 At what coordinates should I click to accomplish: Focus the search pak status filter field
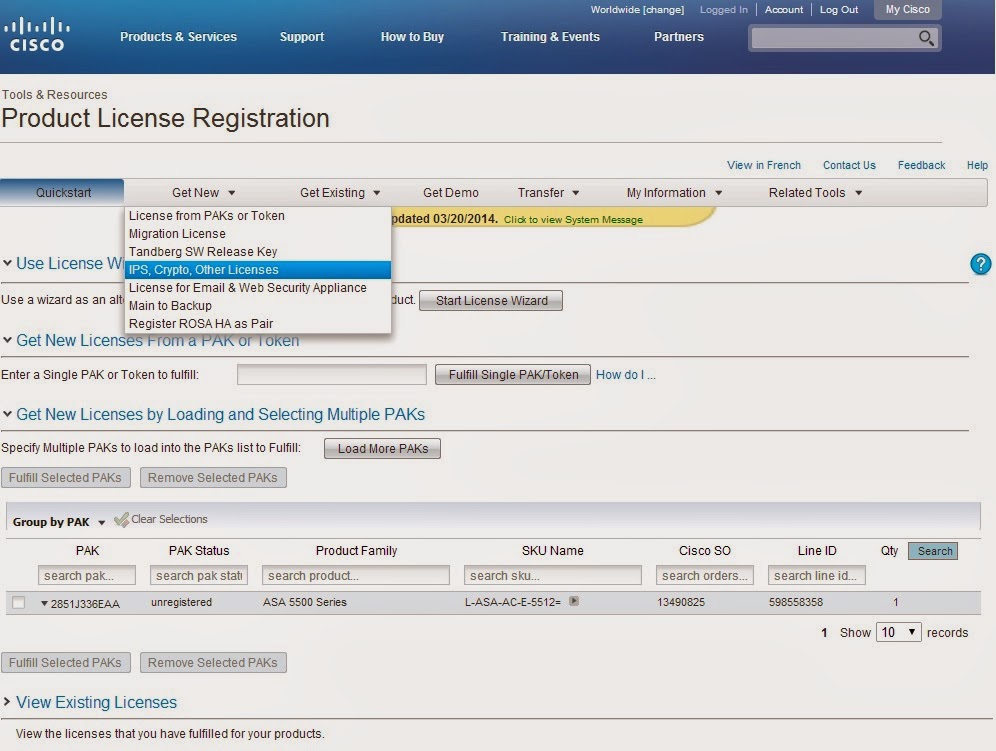pos(198,576)
